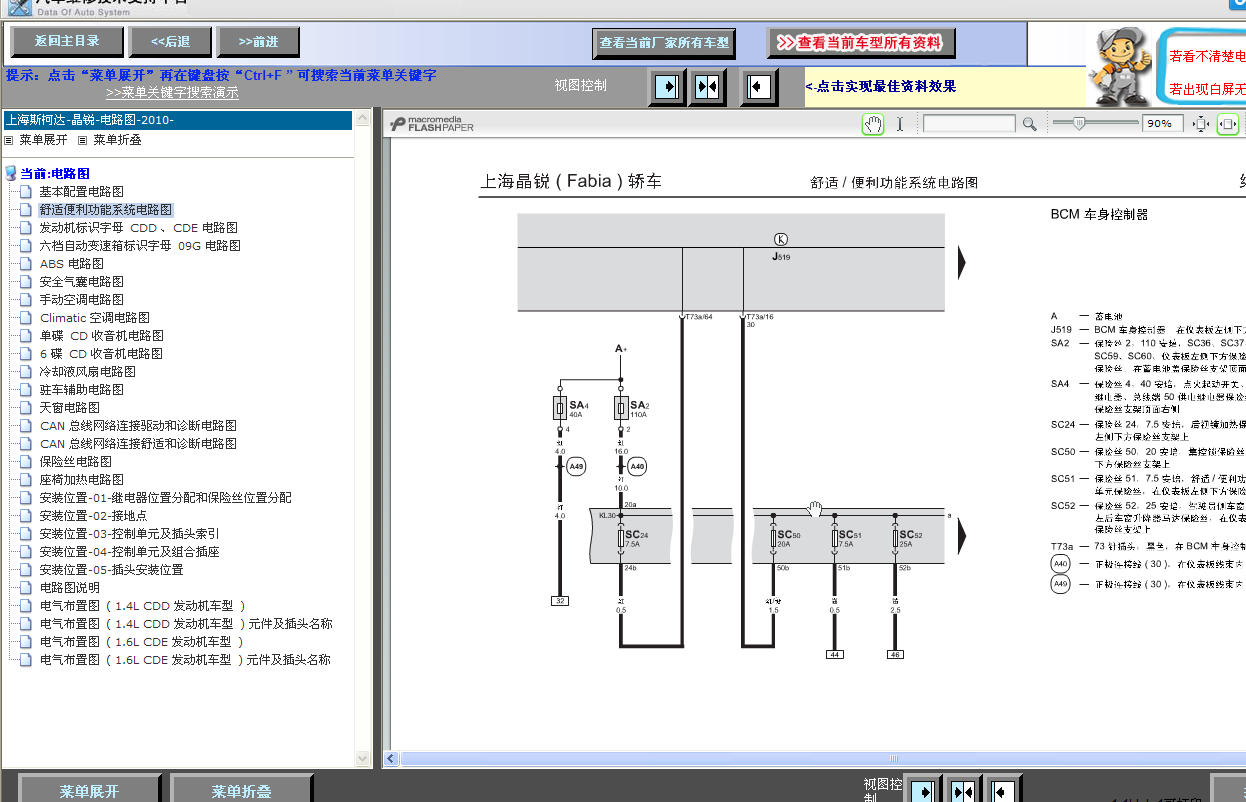Click the FlashPaper search text field

(x=968, y=124)
